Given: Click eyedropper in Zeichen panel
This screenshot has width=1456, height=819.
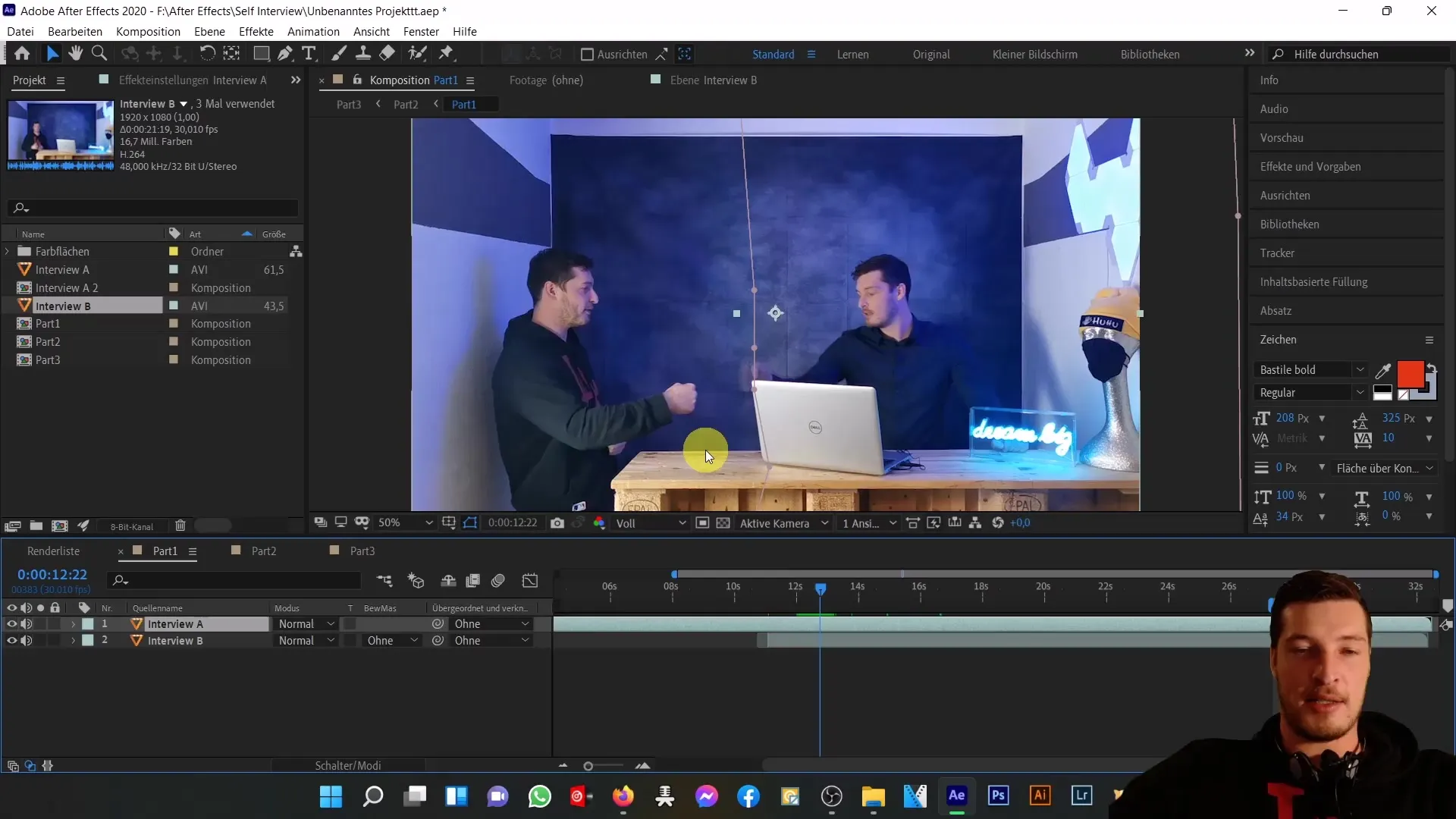Looking at the screenshot, I should coord(1383,370).
